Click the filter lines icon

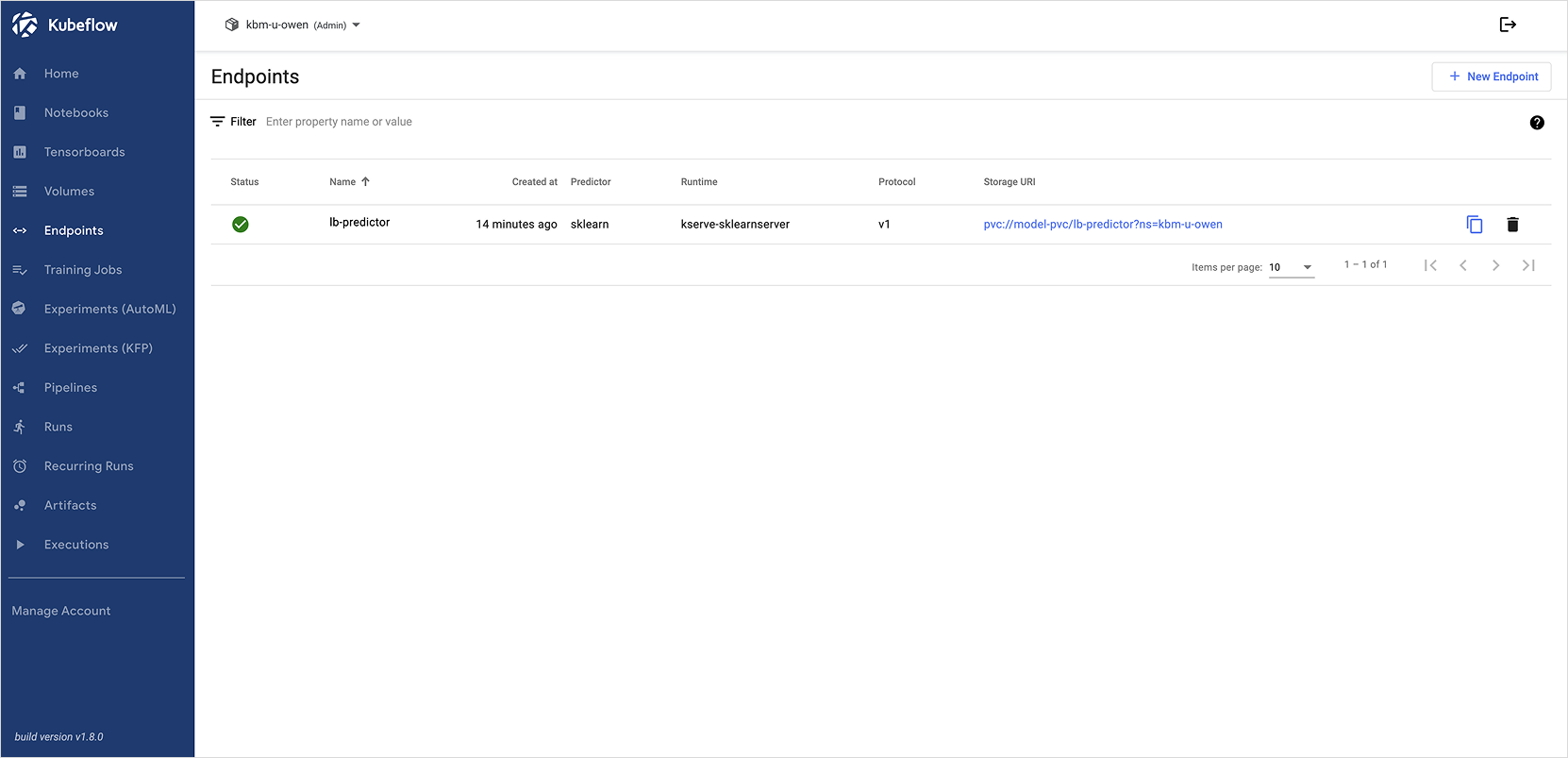(217, 122)
